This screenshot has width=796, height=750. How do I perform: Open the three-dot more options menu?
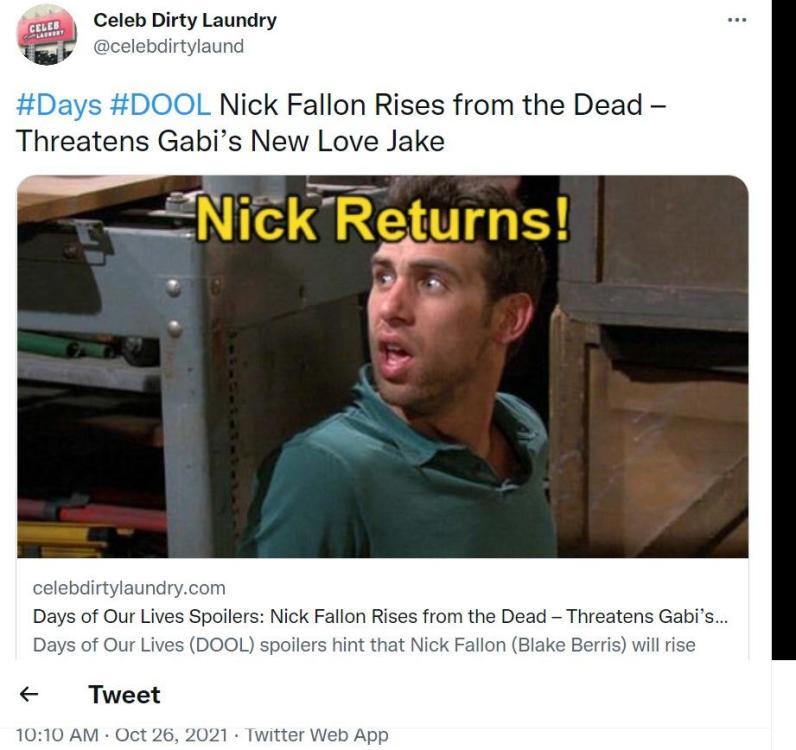tap(737, 20)
